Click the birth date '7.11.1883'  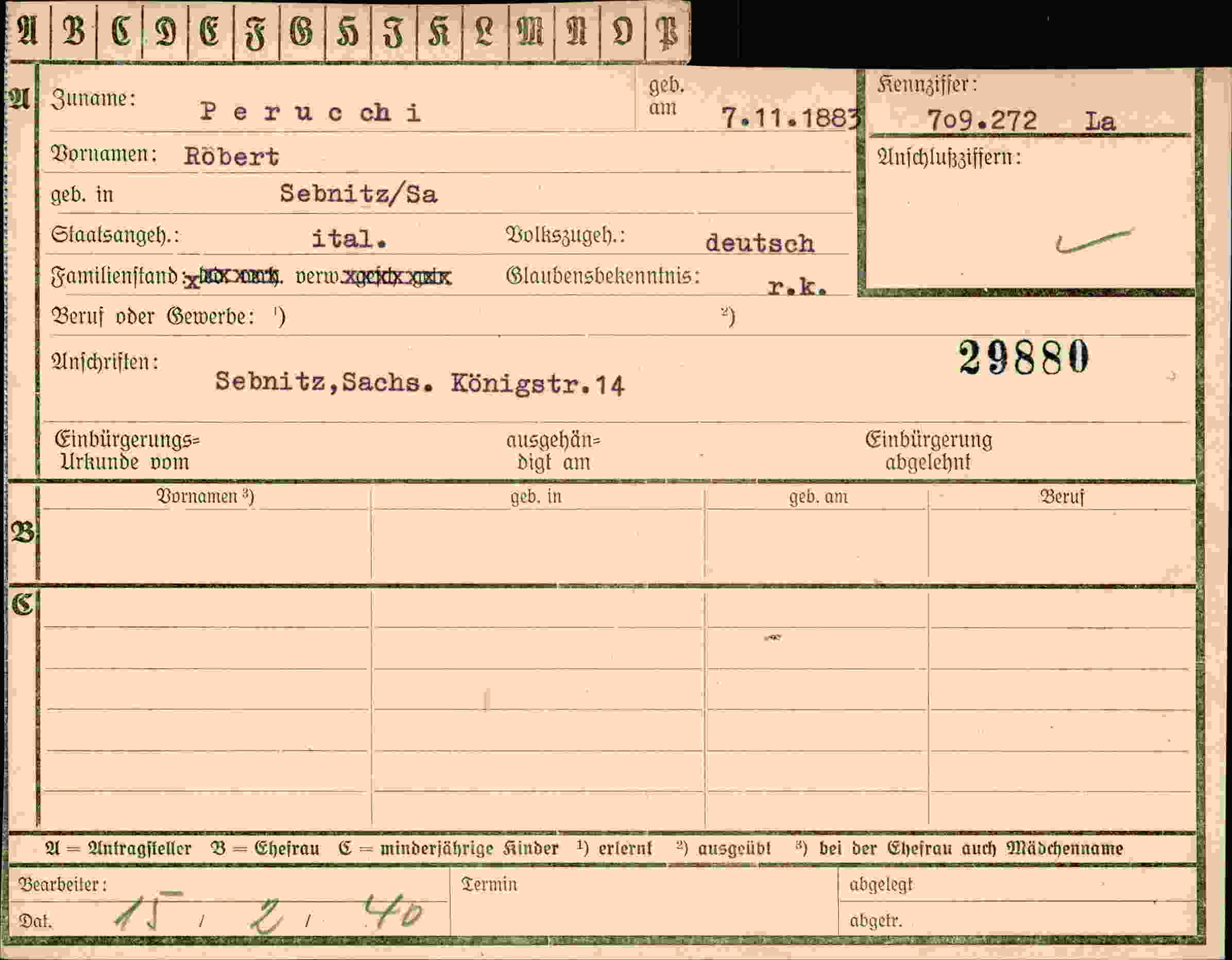pos(791,118)
